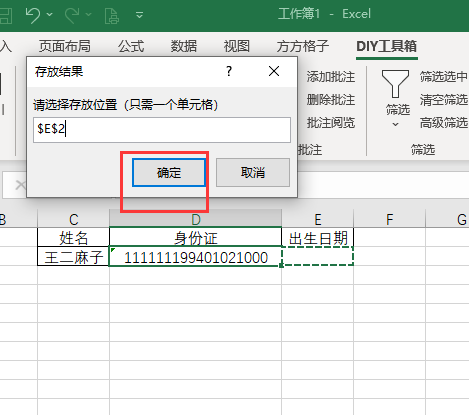
Task: Click the cell with 111111199401021000
Action: 196,256
